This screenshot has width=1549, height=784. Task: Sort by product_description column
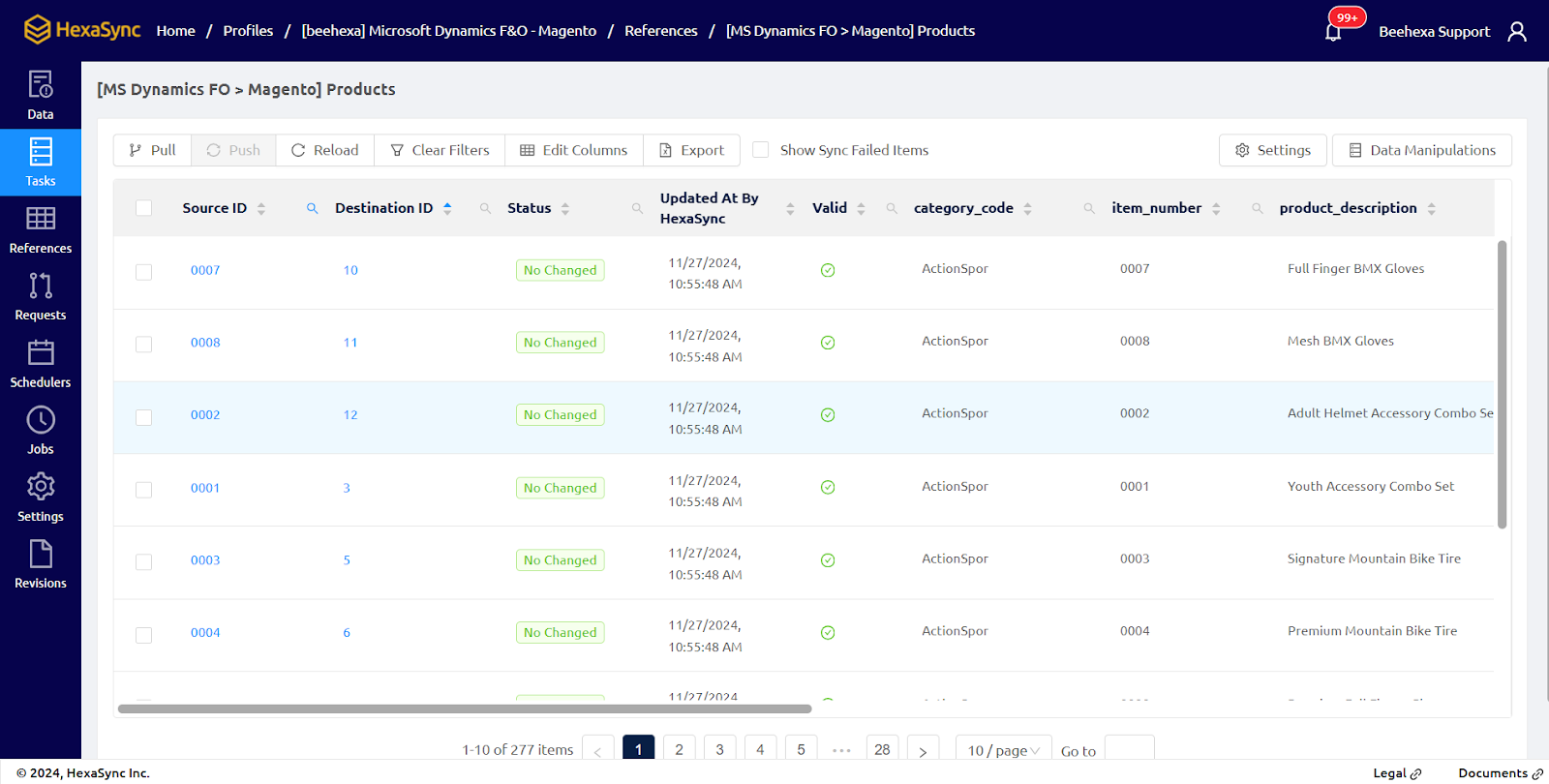point(1431,208)
